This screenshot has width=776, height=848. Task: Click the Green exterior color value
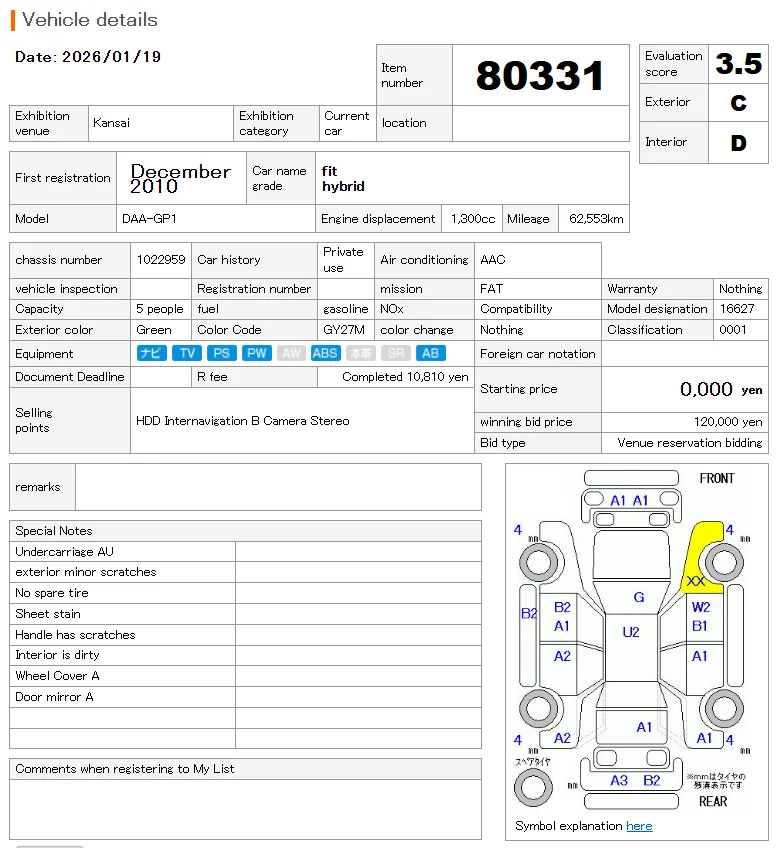tap(154, 330)
